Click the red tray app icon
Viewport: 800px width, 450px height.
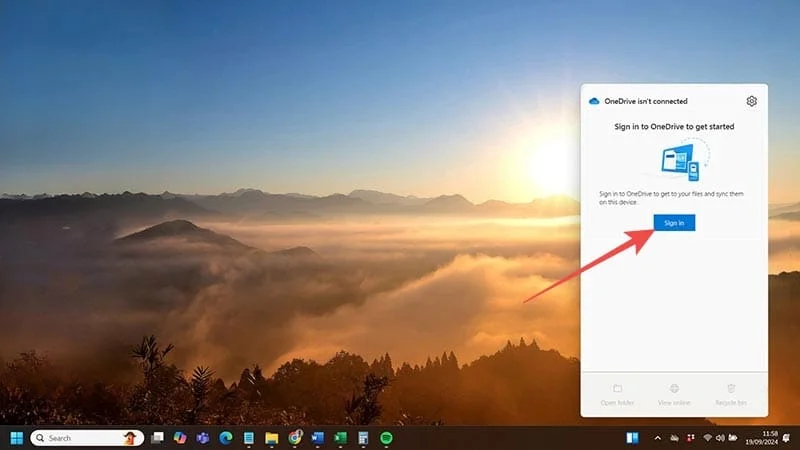(690, 438)
